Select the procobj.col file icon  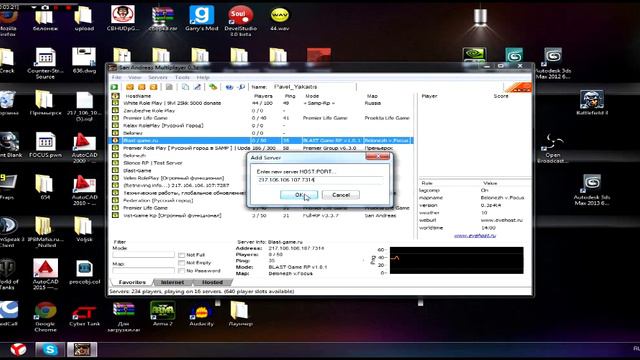point(84,272)
